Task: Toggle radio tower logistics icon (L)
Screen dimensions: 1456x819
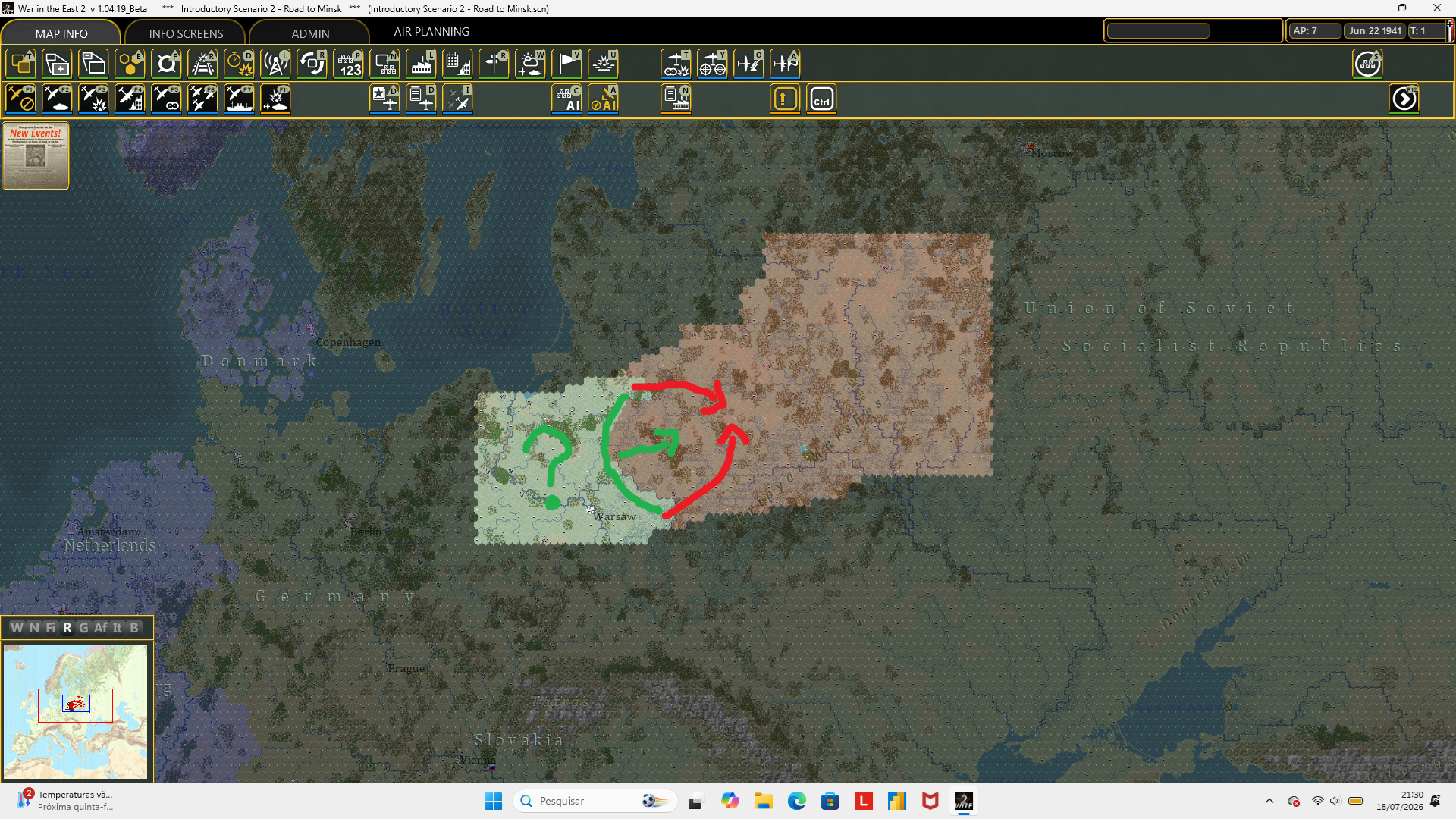Action: pyautogui.click(x=276, y=64)
